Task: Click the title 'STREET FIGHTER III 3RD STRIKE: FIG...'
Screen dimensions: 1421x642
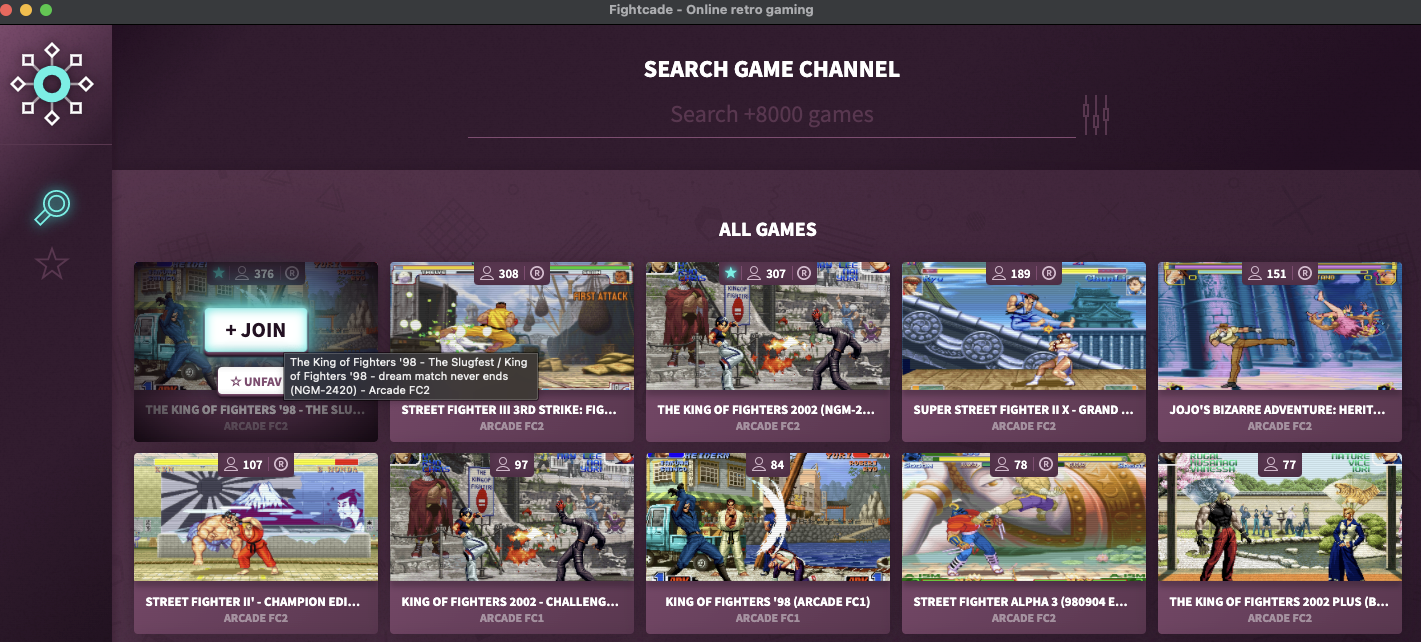Action: coord(509,410)
